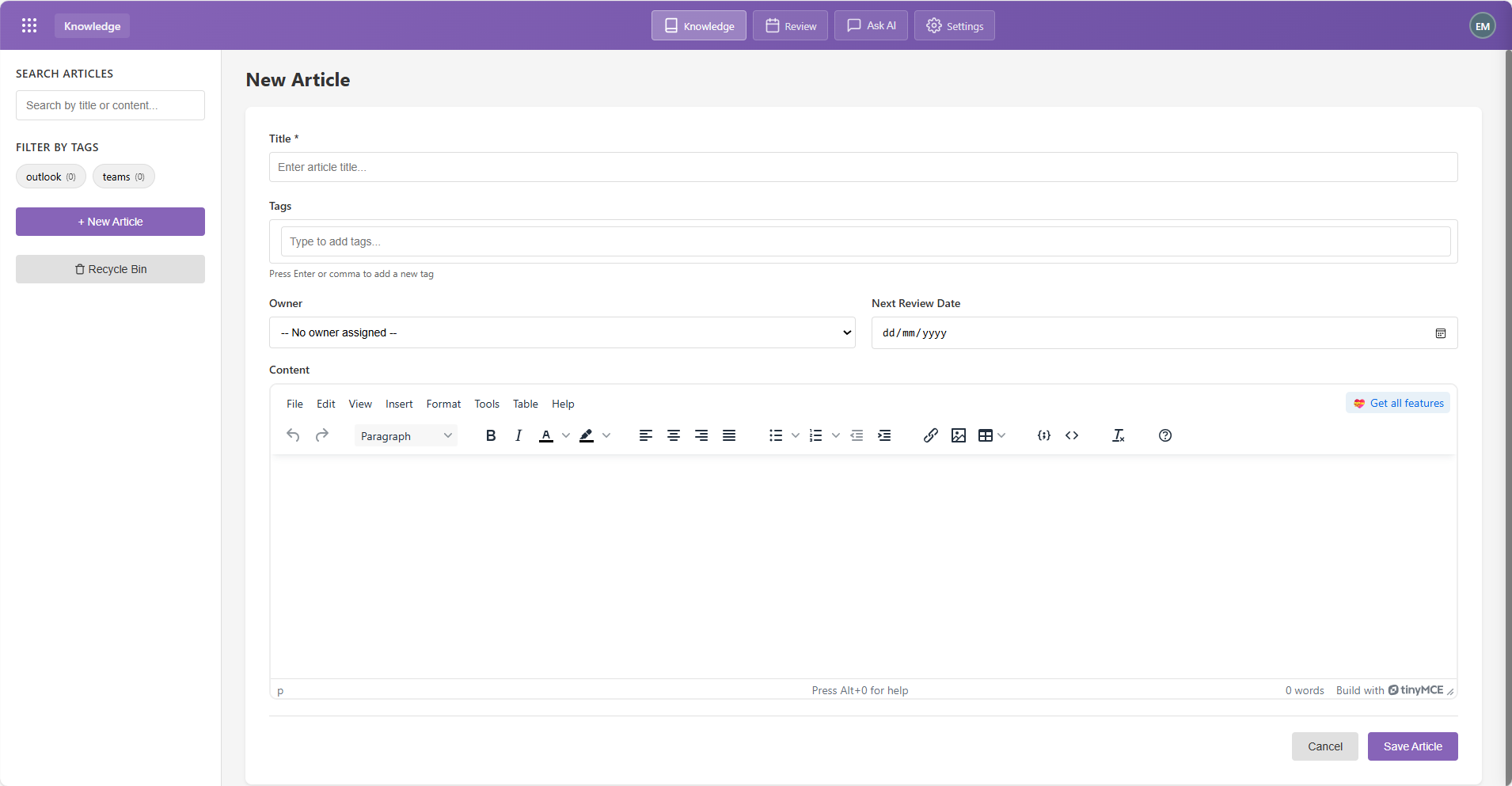Expand the highlight color chevron
This screenshot has width=1512, height=786.
coord(606,435)
